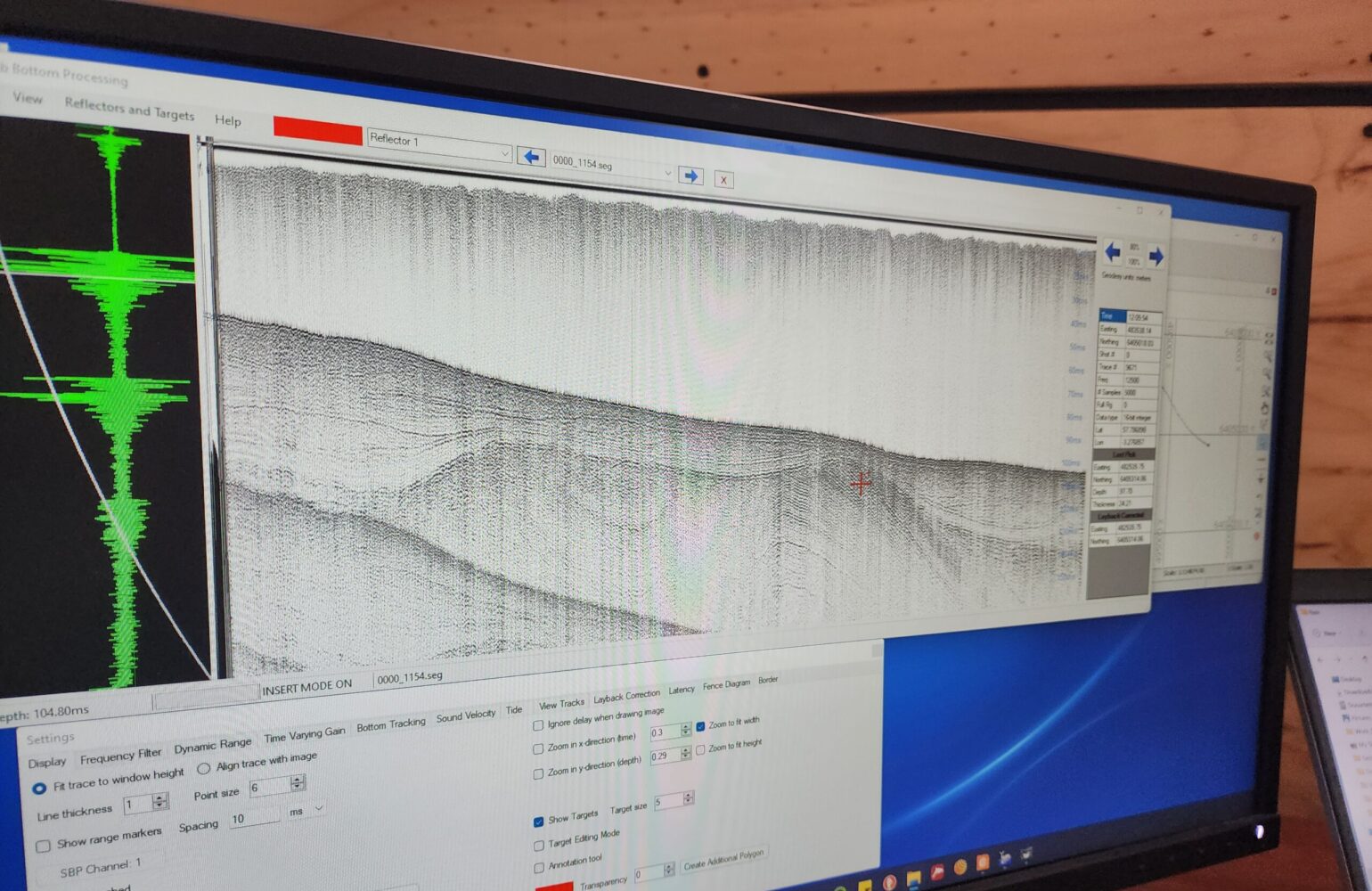Go to the previous file with the blue left arrow beside 0000_1154.seg
Screen dimensions: 1372x891
[532, 157]
